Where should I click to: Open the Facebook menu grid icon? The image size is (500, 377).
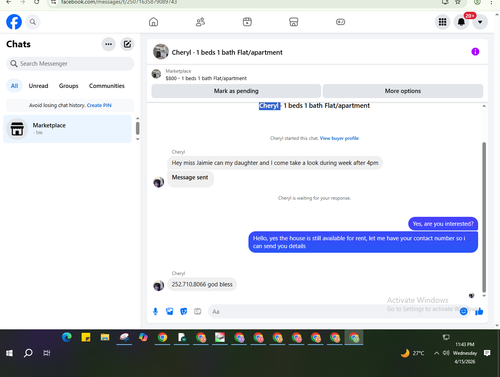(442, 22)
